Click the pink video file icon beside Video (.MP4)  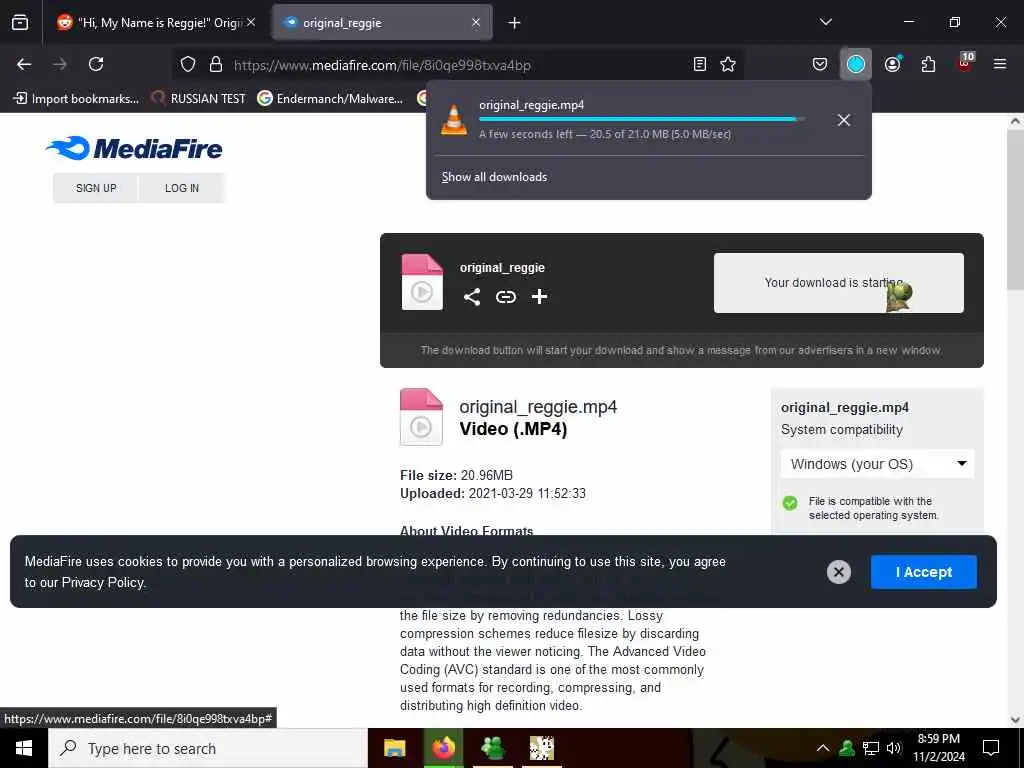pyautogui.click(x=421, y=417)
